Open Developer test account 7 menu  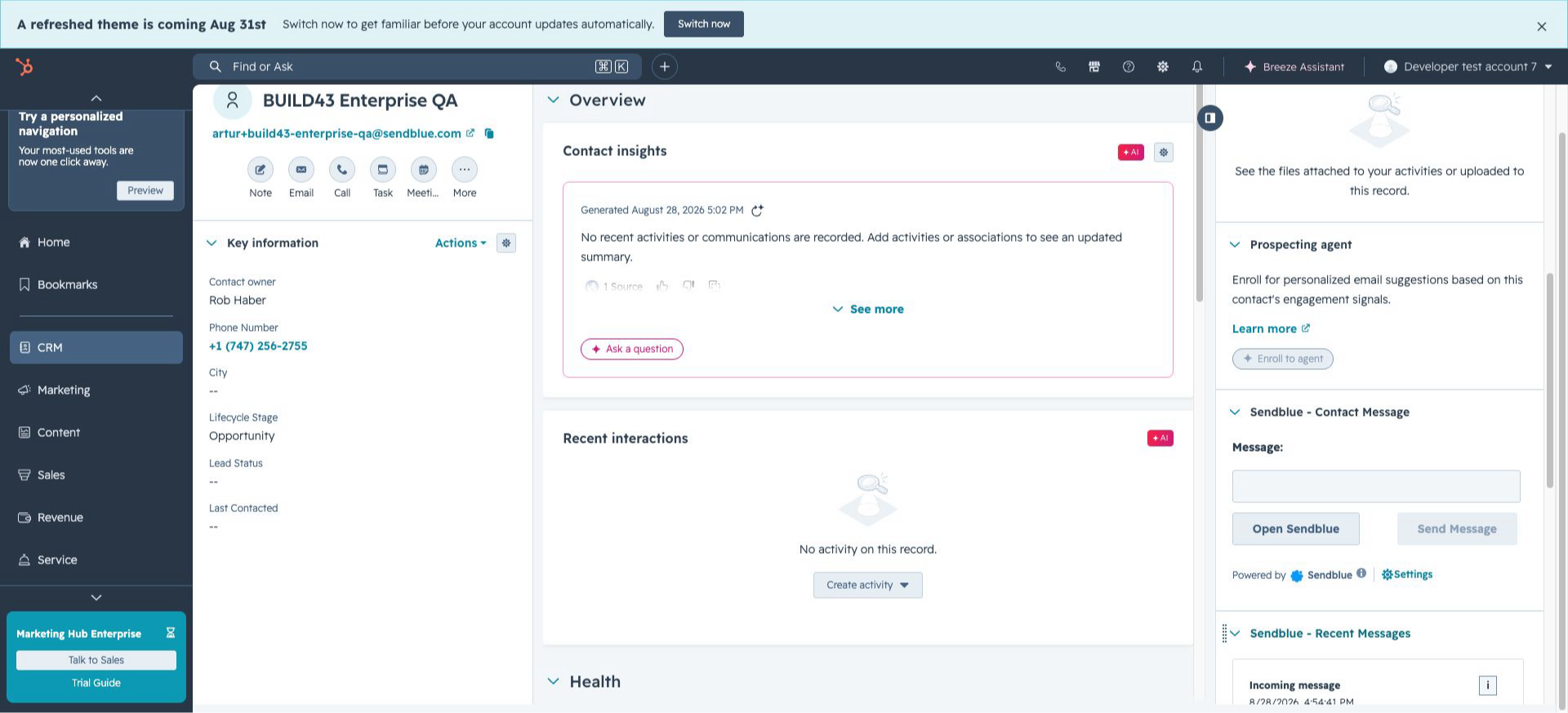(1468, 67)
